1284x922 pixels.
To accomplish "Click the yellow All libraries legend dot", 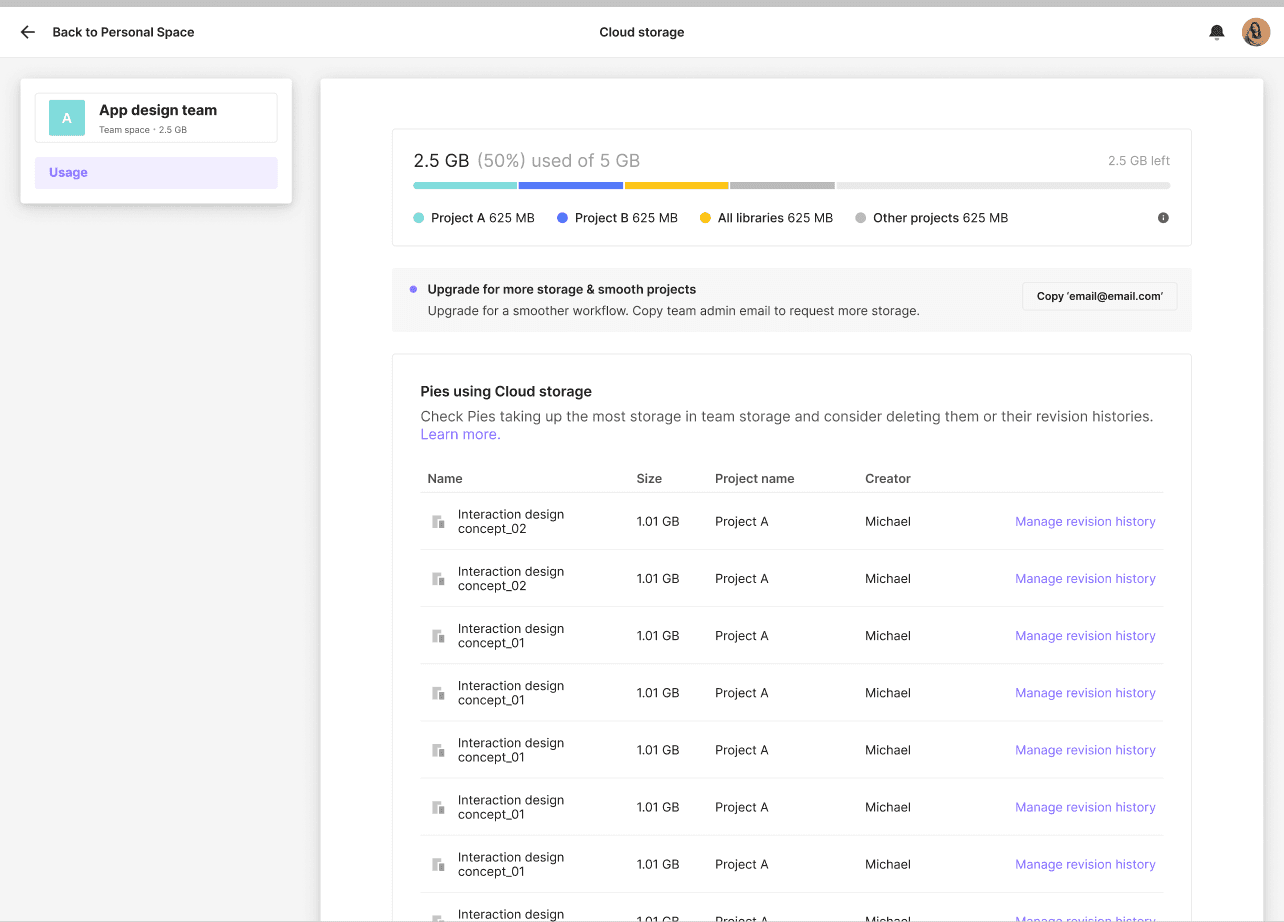I will tap(707, 217).
